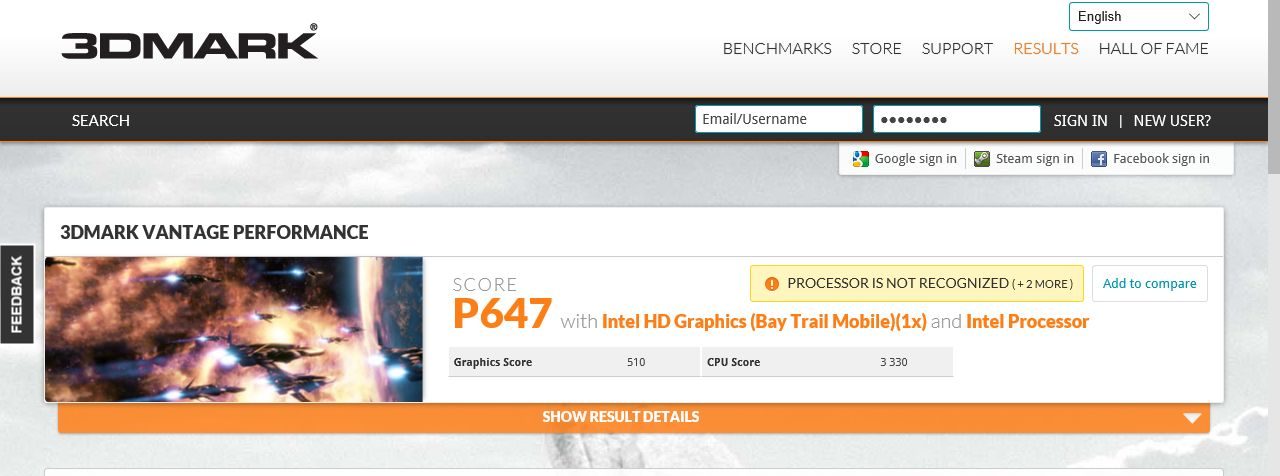
Task: Open the Benchmarks menu
Action: coord(777,48)
